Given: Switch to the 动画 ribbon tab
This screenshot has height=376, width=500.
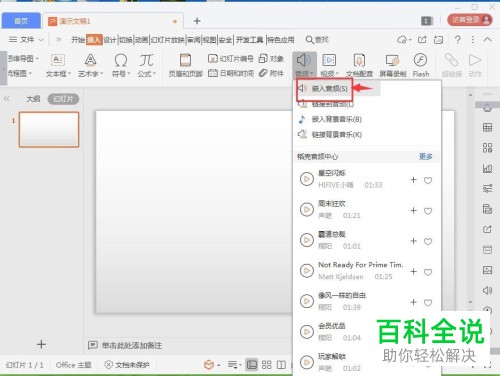Looking at the screenshot, I should (x=141, y=40).
